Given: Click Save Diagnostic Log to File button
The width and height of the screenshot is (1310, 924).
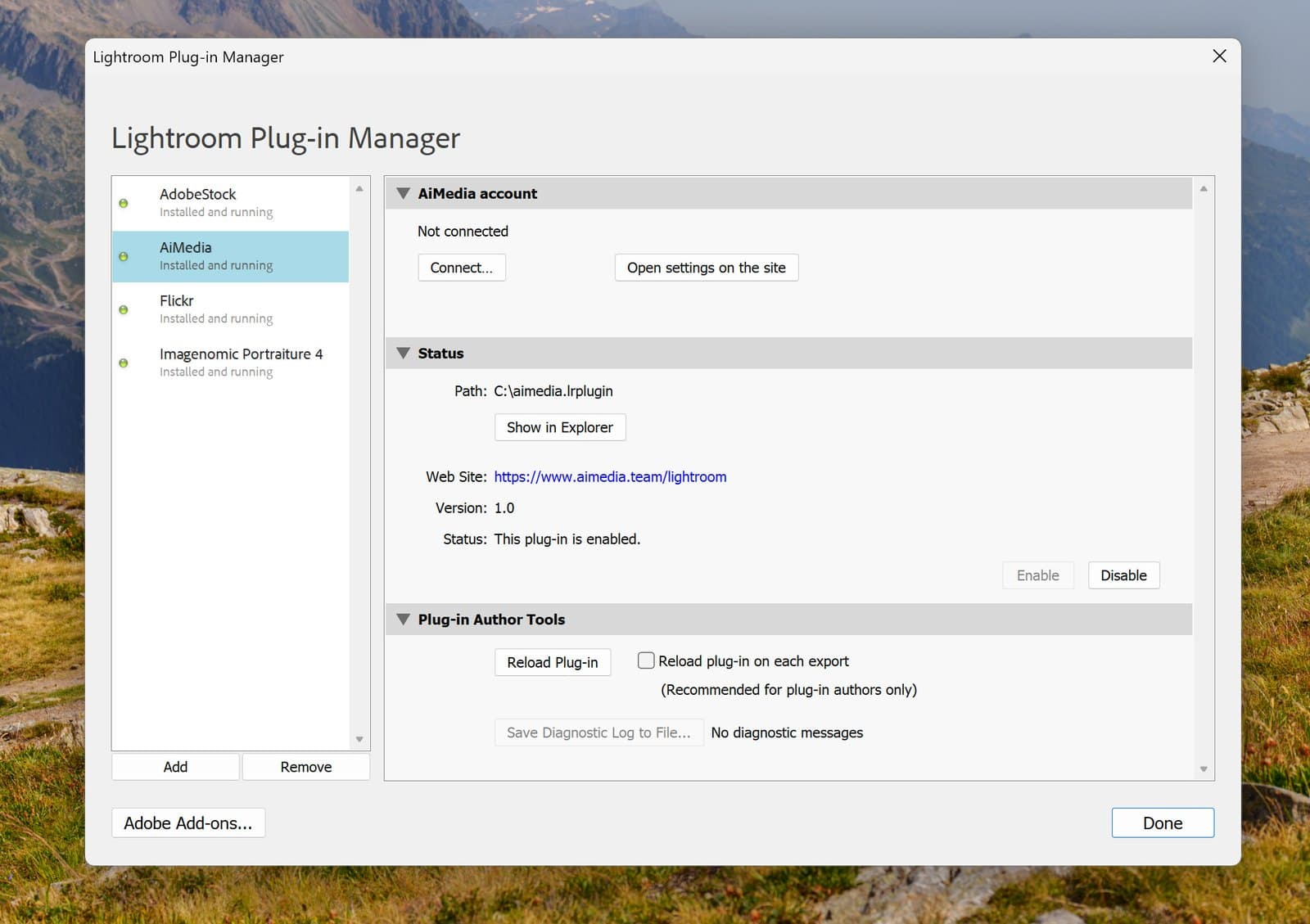Looking at the screenshot, I should coord(599,732).
